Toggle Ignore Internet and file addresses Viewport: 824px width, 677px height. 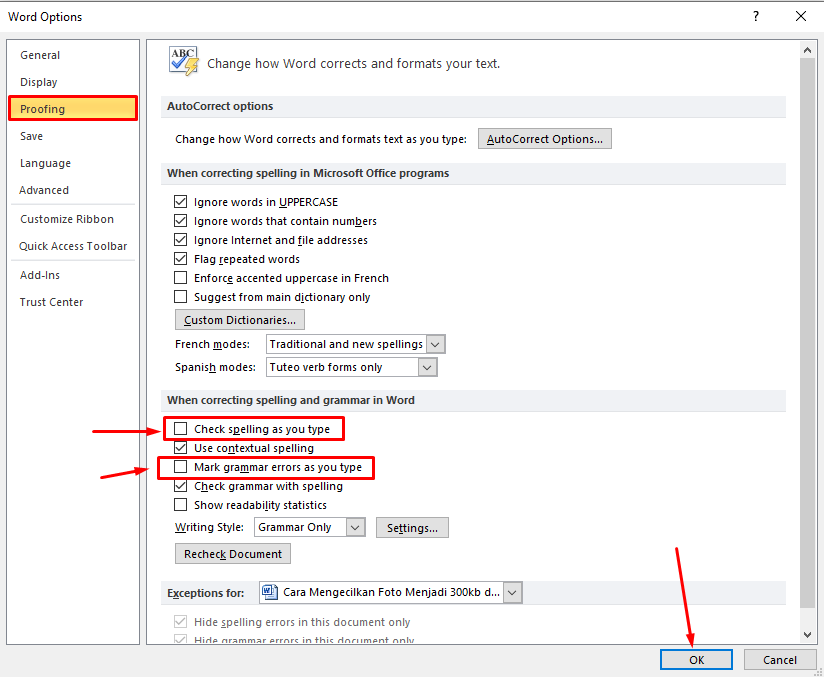180,240
